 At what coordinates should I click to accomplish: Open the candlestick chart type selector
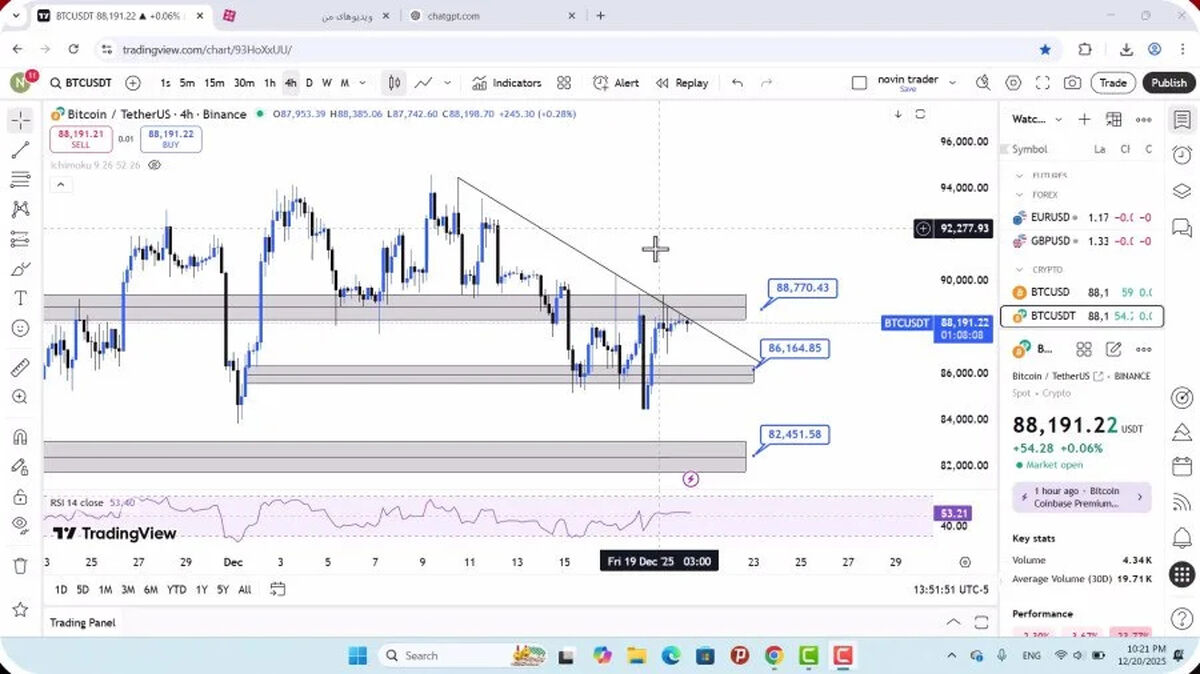pos(394,83)
